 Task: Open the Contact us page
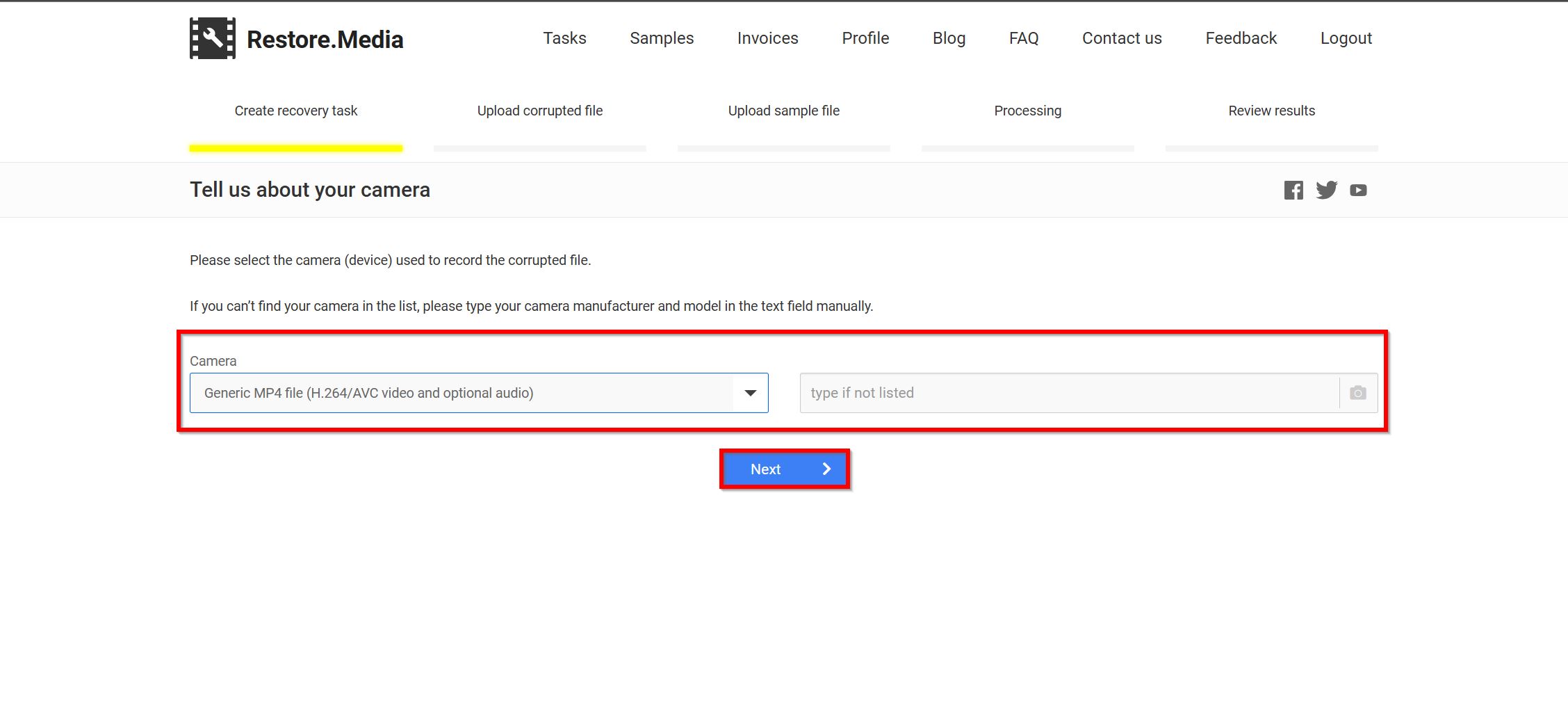tap(1122, 38)
